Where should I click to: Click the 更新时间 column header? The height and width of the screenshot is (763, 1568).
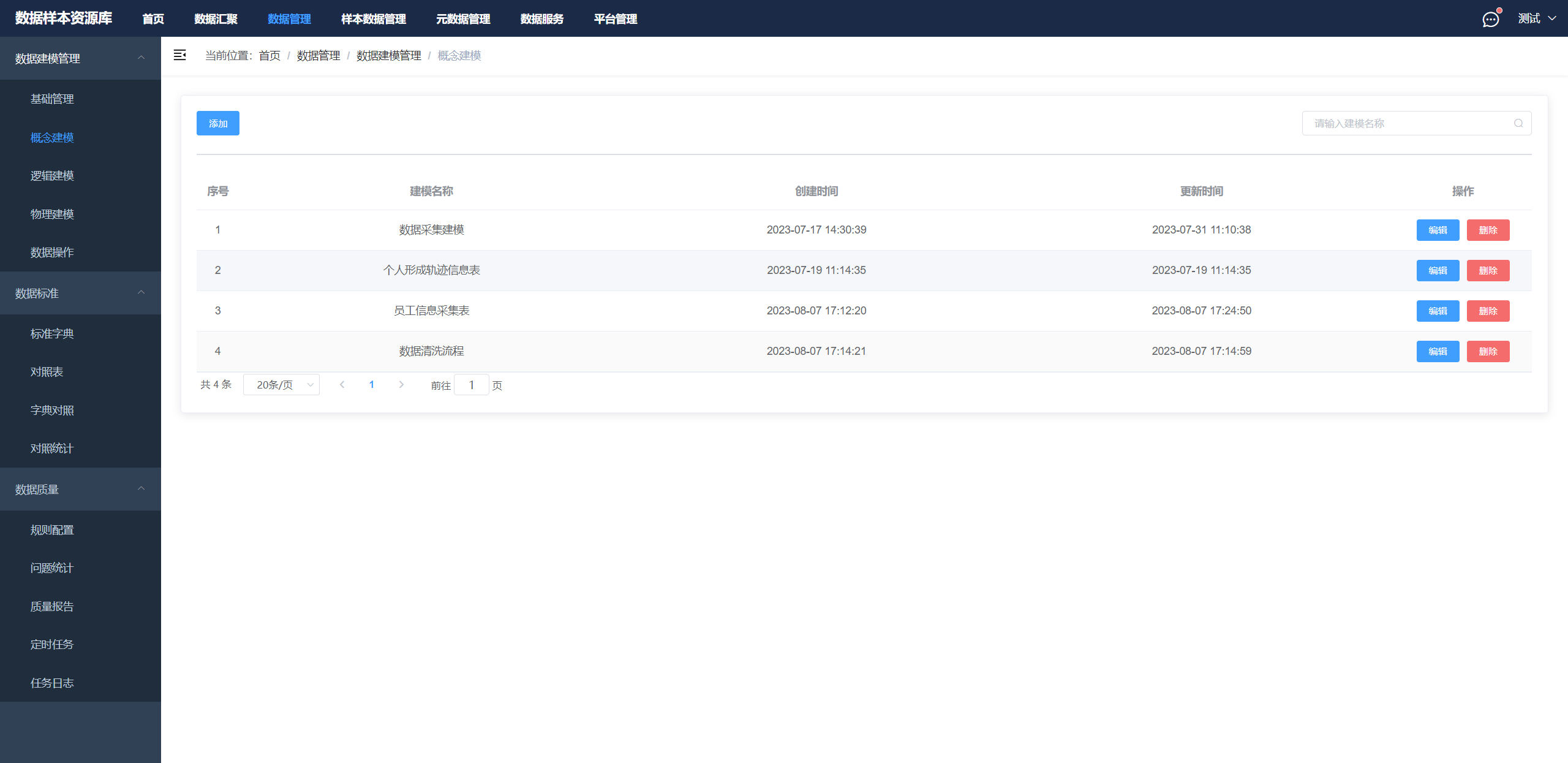click(x=1202, y=191)
